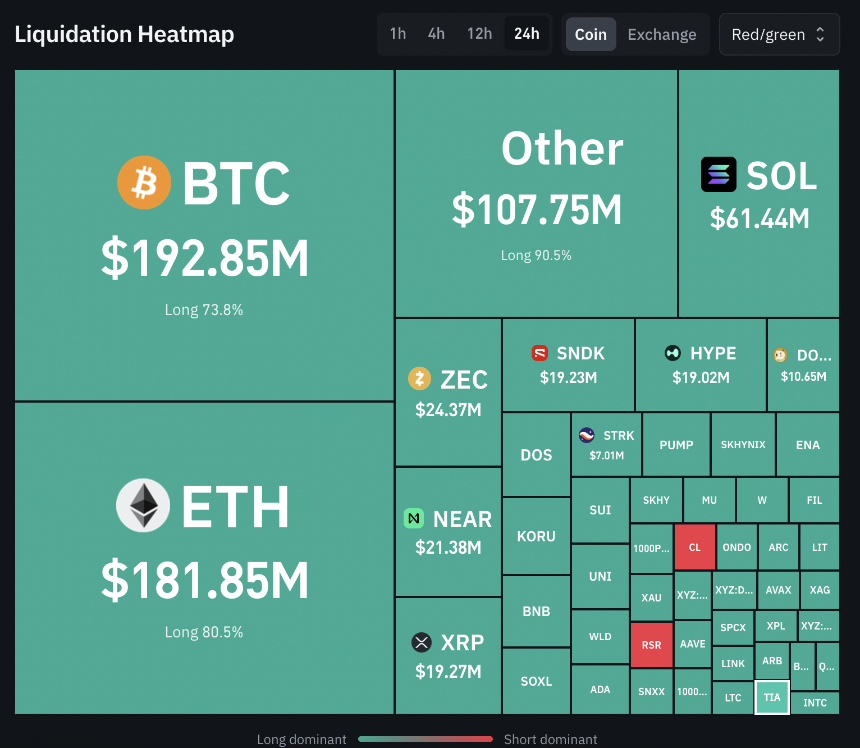Viewport: 860px width, 748px height.
Task: Switch heatmap grouping to Exchange
Action: (662, 35)
